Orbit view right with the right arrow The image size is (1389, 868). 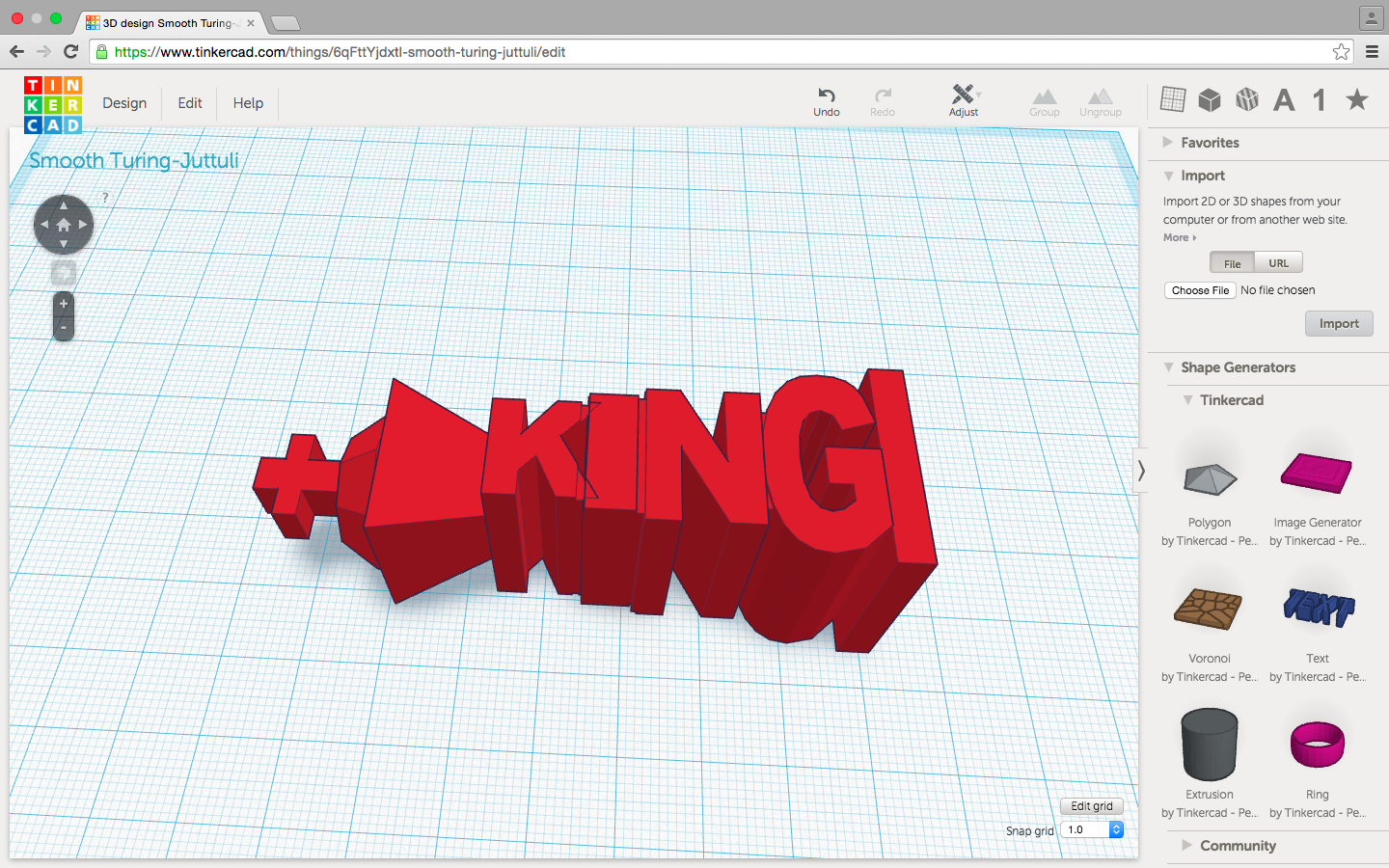pyautogui.click(x=83, y=225)
